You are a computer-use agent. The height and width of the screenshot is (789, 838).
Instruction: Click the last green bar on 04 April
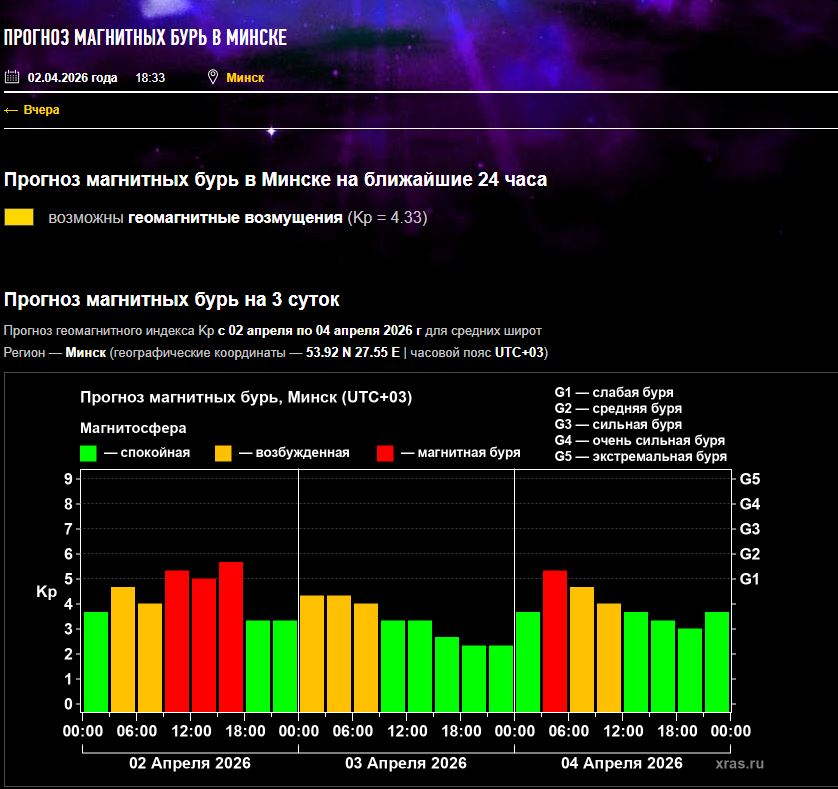pos(717,660)
